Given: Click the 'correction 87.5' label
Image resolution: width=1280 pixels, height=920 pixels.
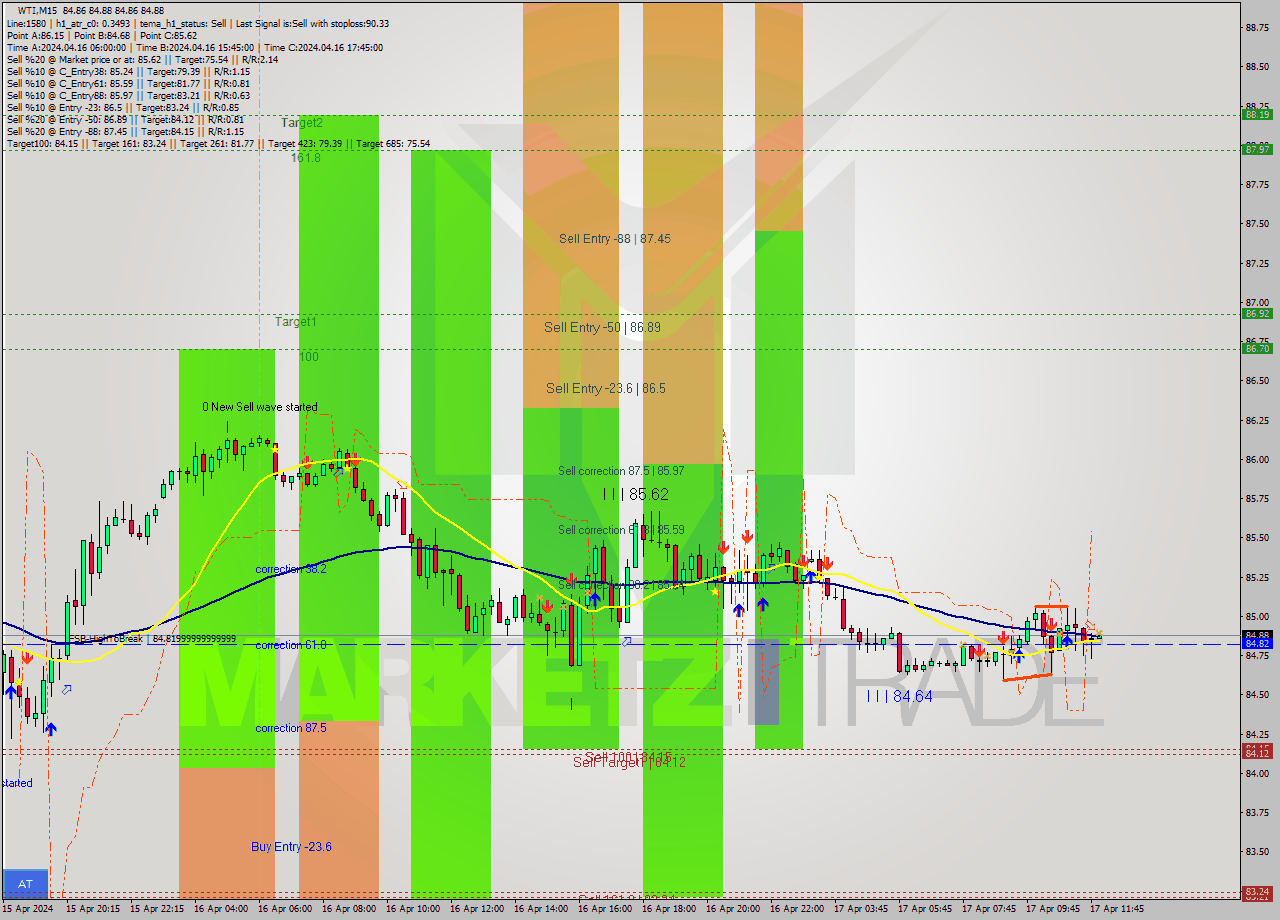Looking at the screenshot, I should [291, 728].
